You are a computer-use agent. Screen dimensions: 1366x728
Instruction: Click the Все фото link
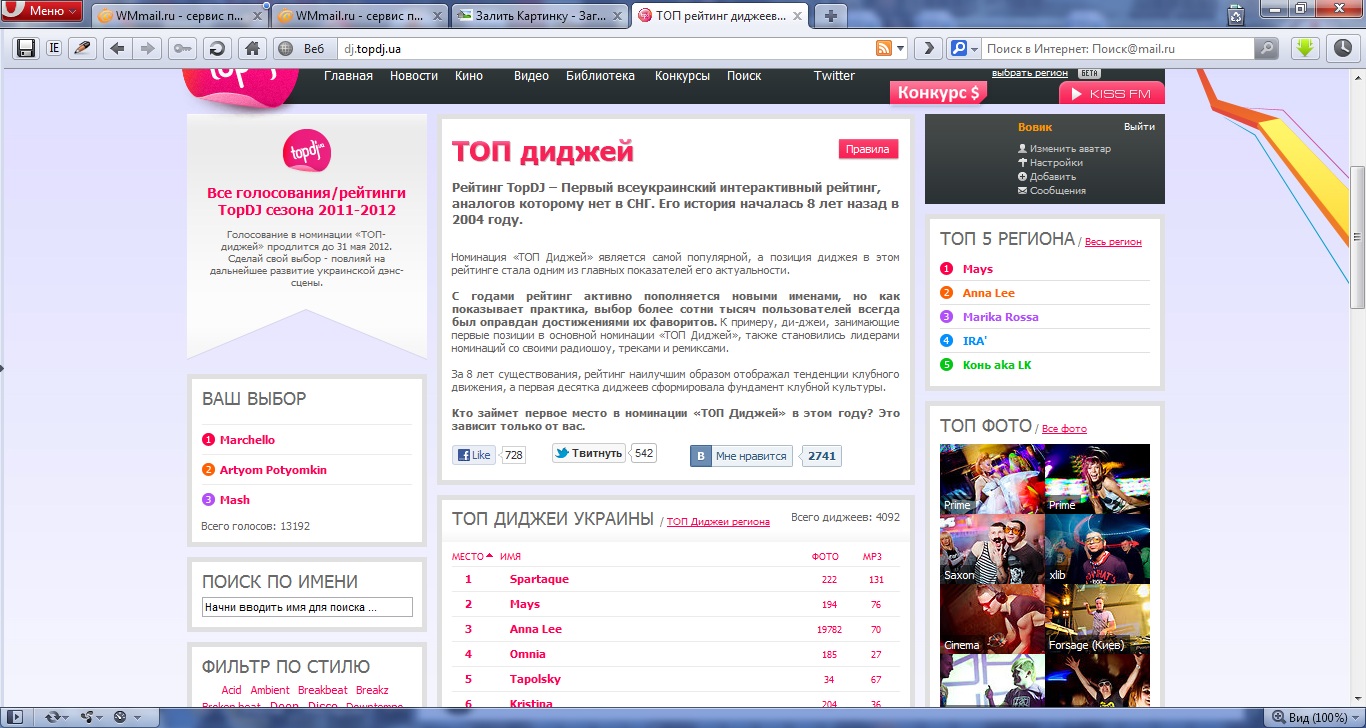[1064, 429]
